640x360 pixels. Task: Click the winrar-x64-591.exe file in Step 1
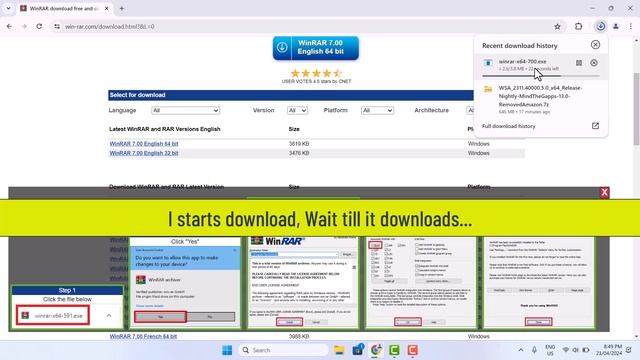53,316
